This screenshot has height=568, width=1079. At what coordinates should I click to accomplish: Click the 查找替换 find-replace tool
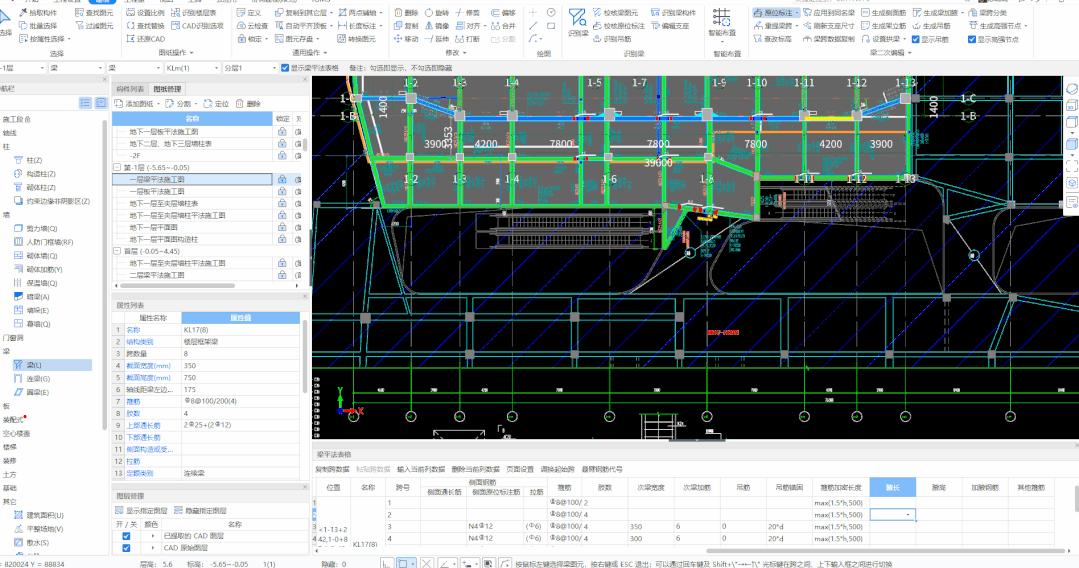(145, 26)
